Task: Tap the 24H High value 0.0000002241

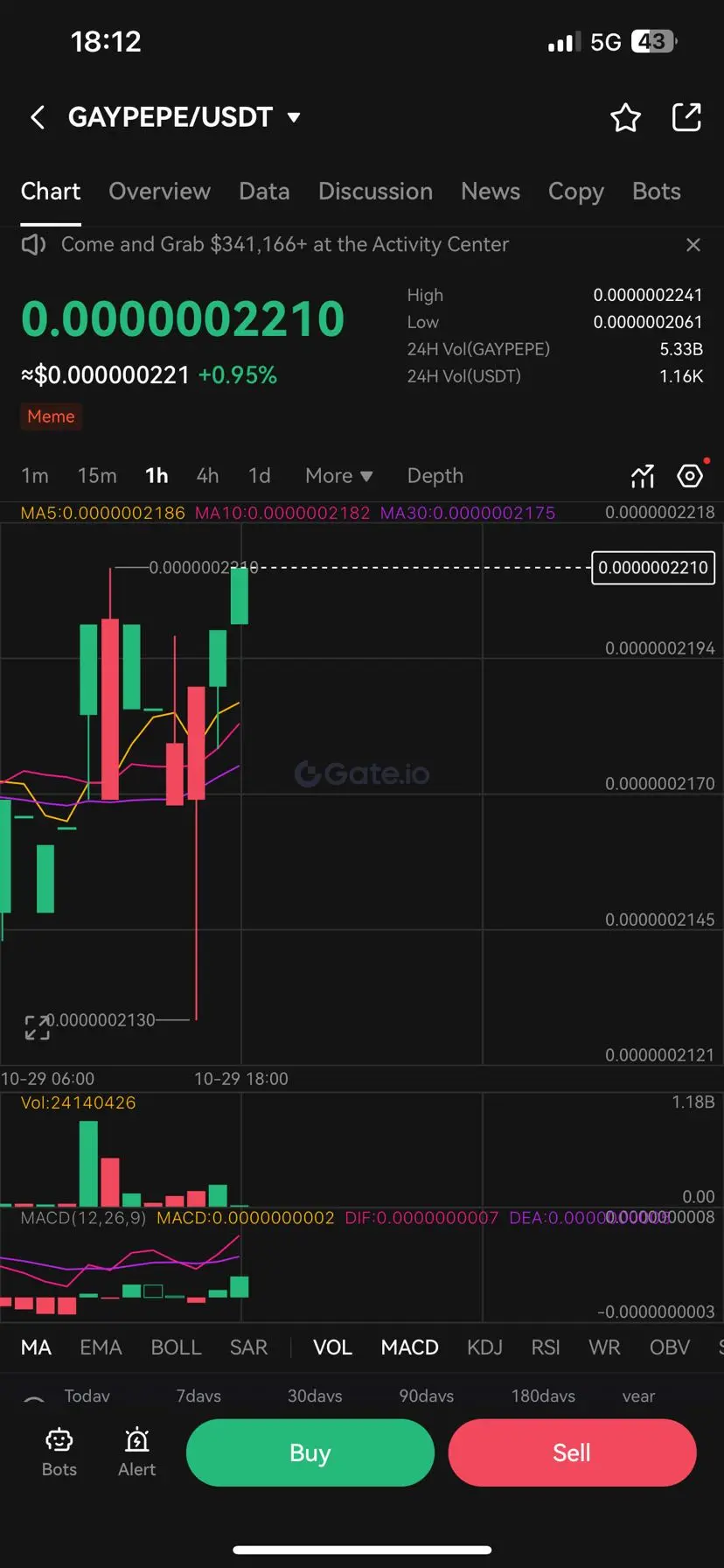Action: (648, 295)
